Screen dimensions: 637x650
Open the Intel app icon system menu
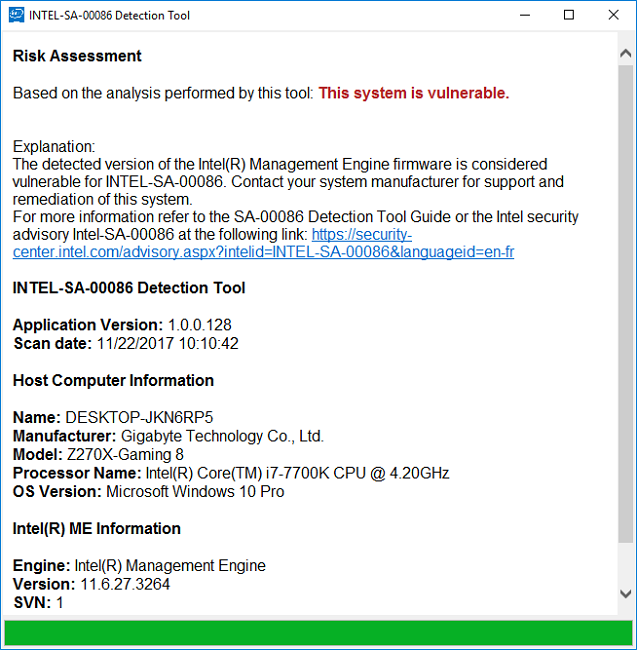click(16, 15)
